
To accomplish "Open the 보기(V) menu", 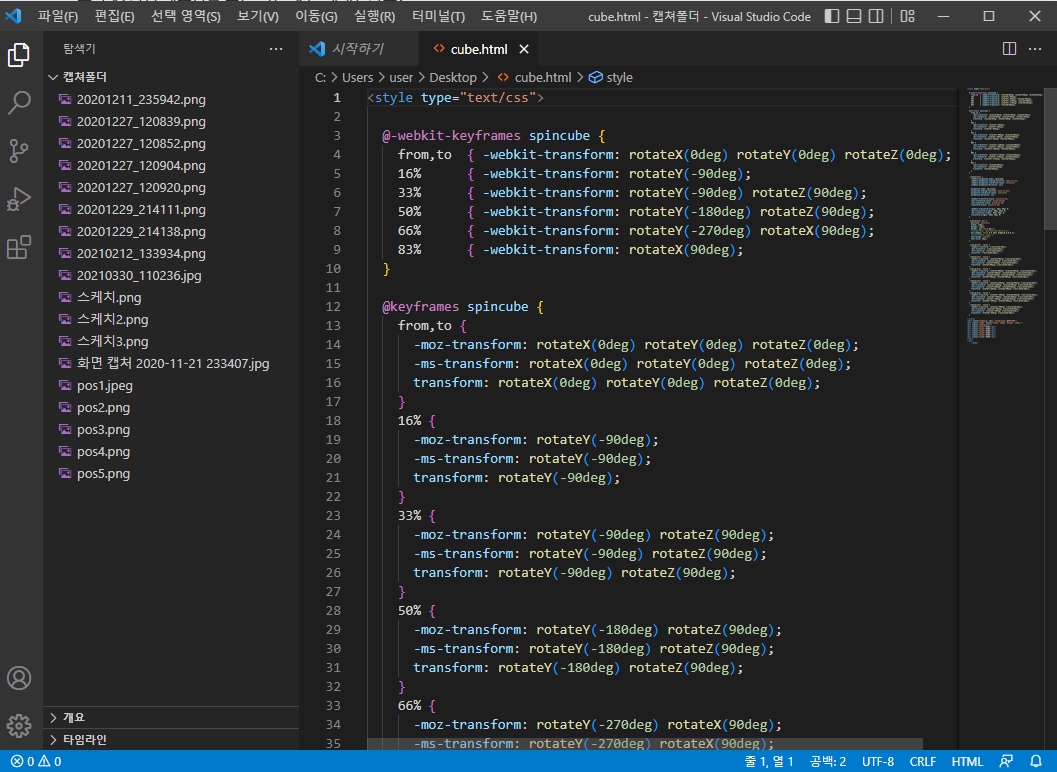I will (x=258, y=16).
